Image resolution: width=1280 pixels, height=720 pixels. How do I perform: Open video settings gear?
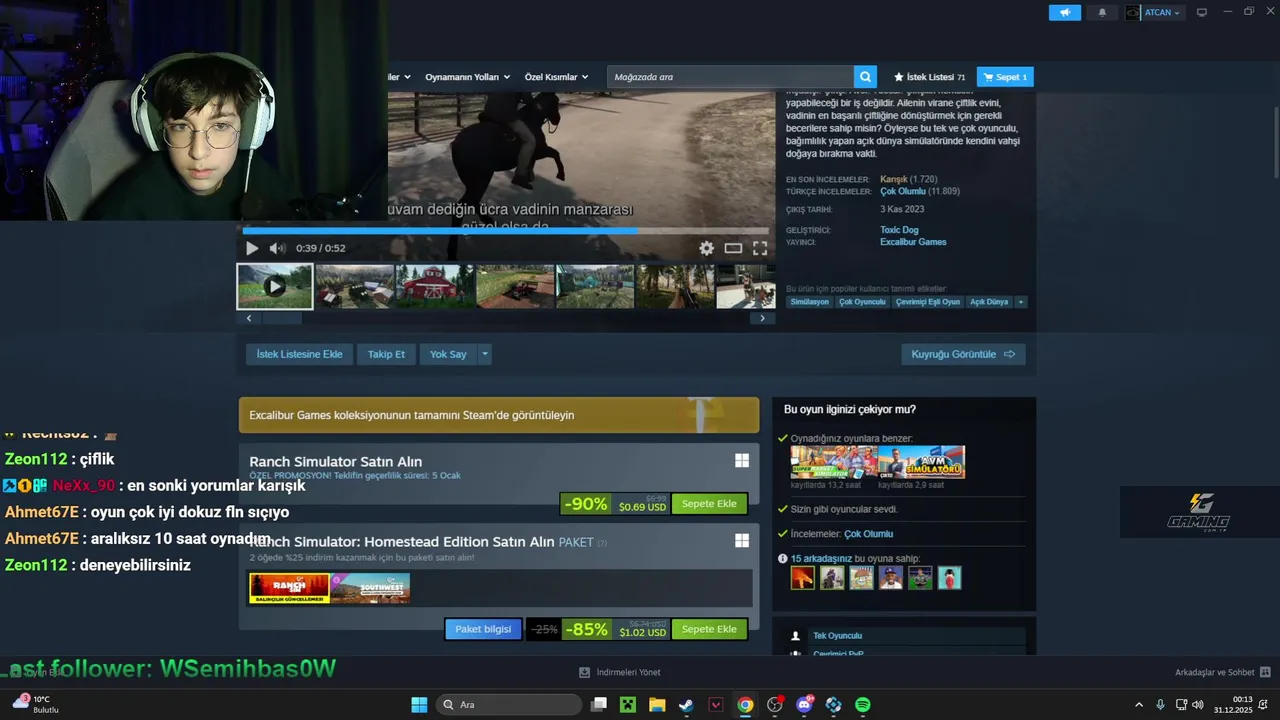[x=706, y=248]
